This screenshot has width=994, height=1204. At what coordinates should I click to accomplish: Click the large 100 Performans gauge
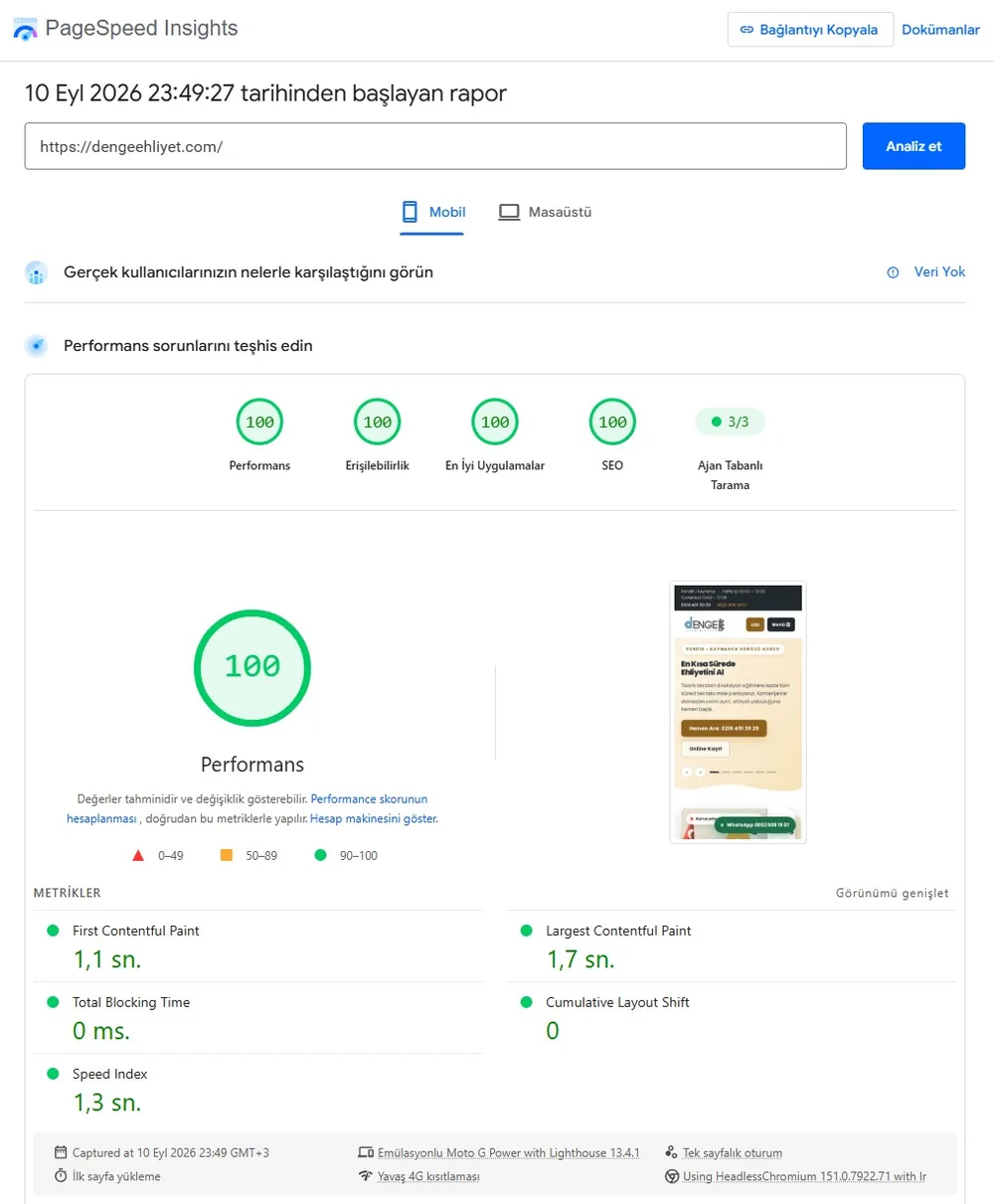(x=252, y=666)
